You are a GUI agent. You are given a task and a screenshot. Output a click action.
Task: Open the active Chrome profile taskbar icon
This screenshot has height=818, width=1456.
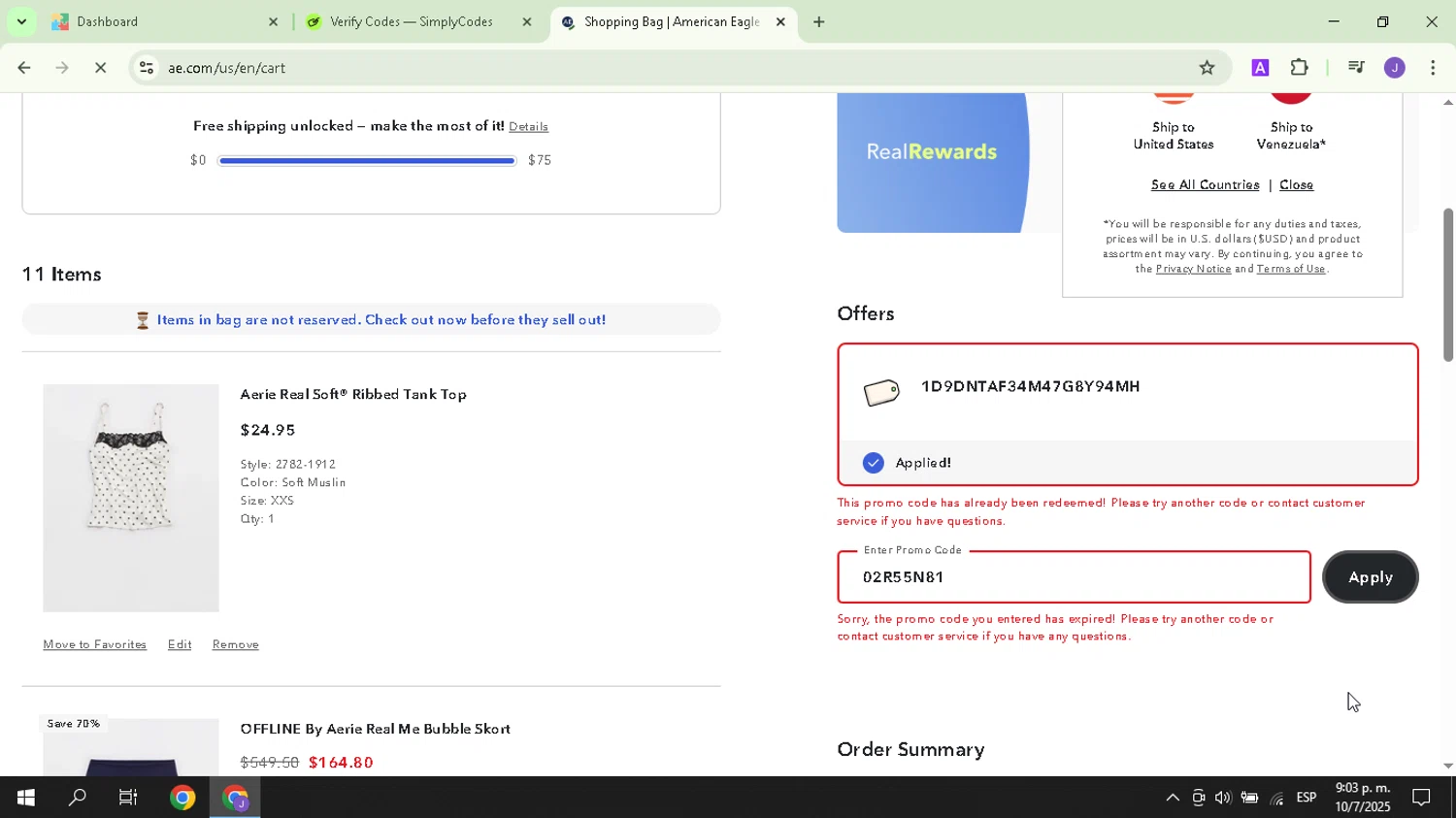point(235,798)
